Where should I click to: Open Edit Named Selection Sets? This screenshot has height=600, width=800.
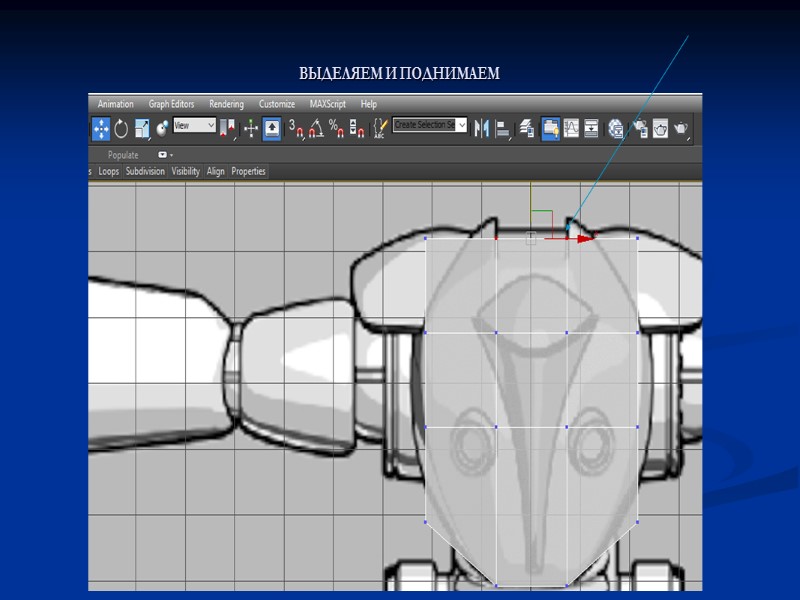tap(380, 129)
